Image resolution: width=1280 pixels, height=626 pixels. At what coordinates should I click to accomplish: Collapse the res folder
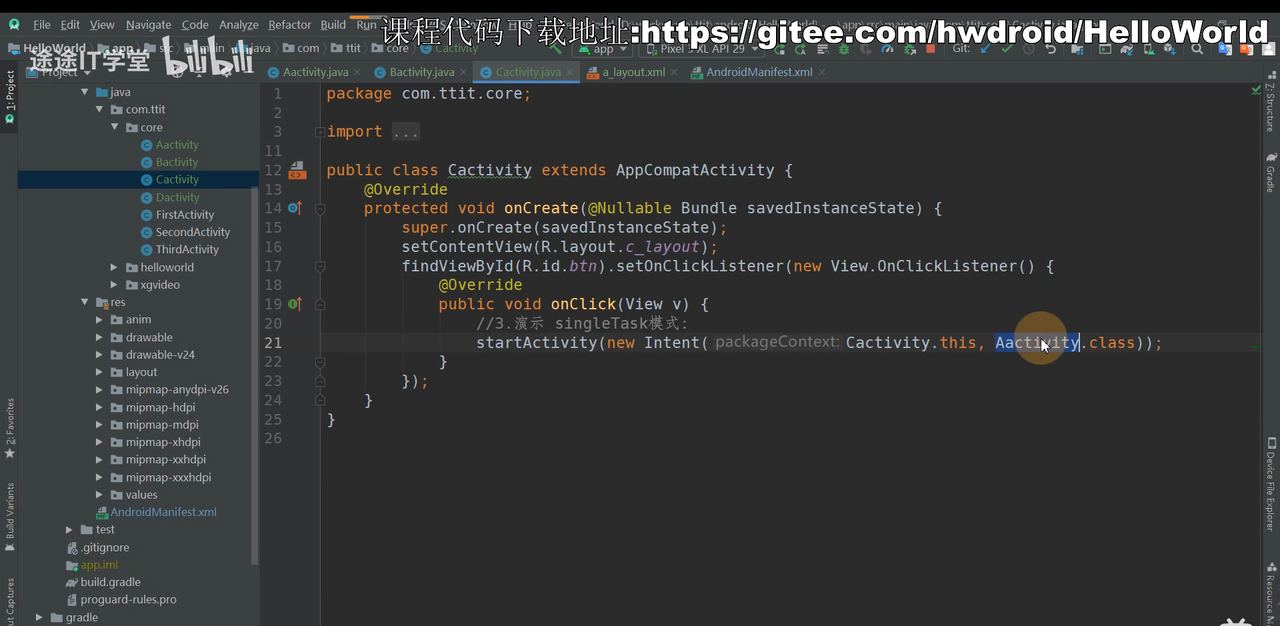(85, 302)
